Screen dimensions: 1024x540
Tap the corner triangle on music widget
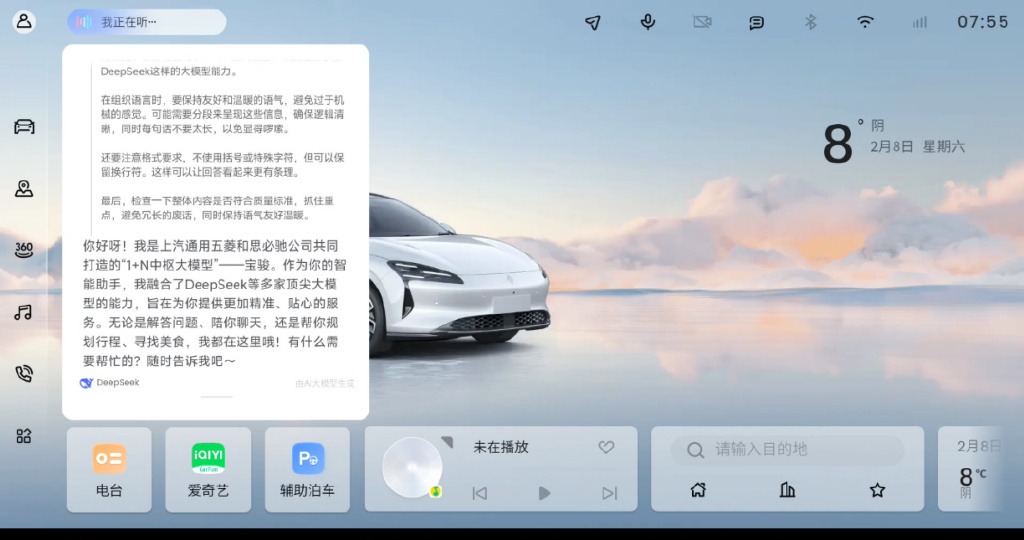447,442
